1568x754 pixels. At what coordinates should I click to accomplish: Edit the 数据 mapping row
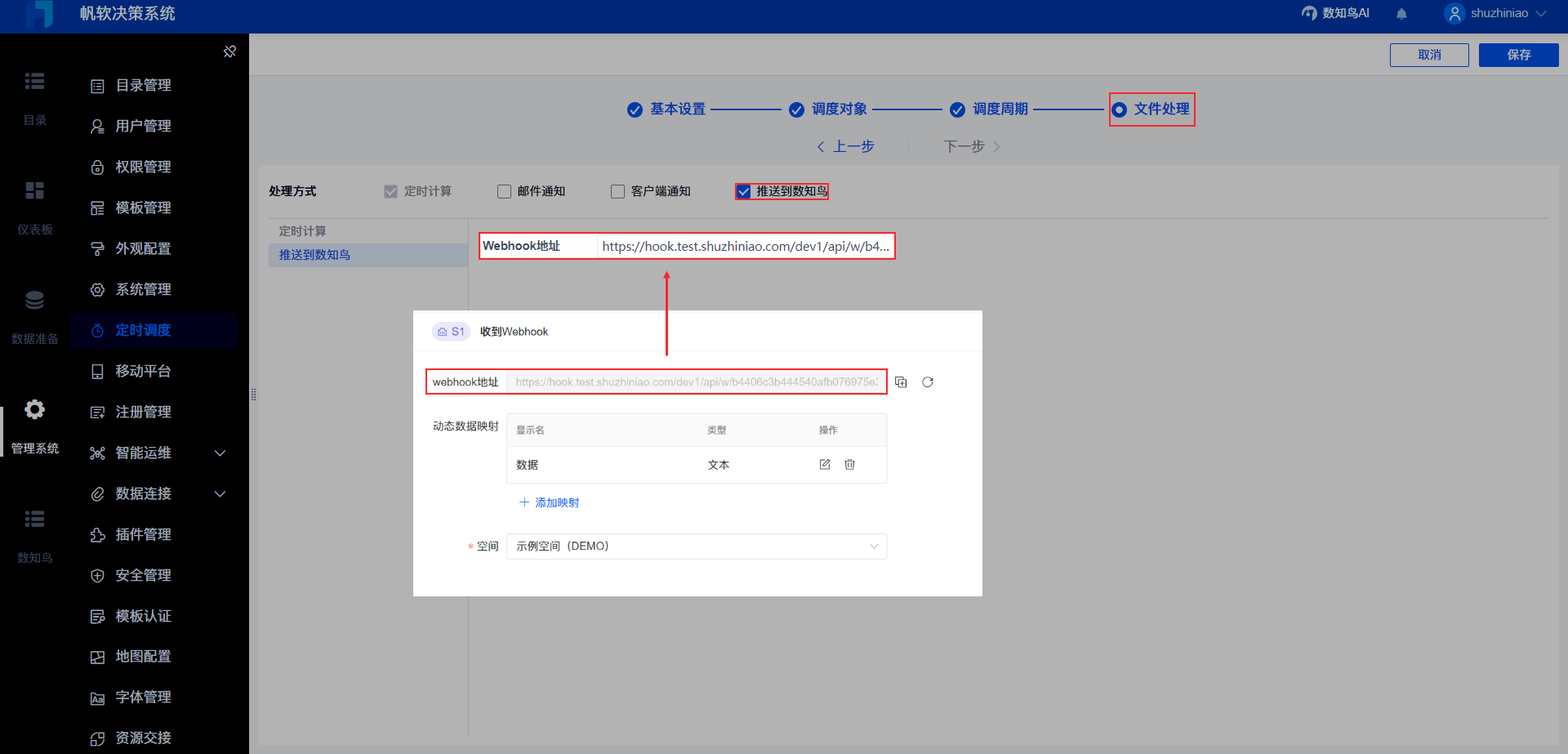click(x=825, y=464)
